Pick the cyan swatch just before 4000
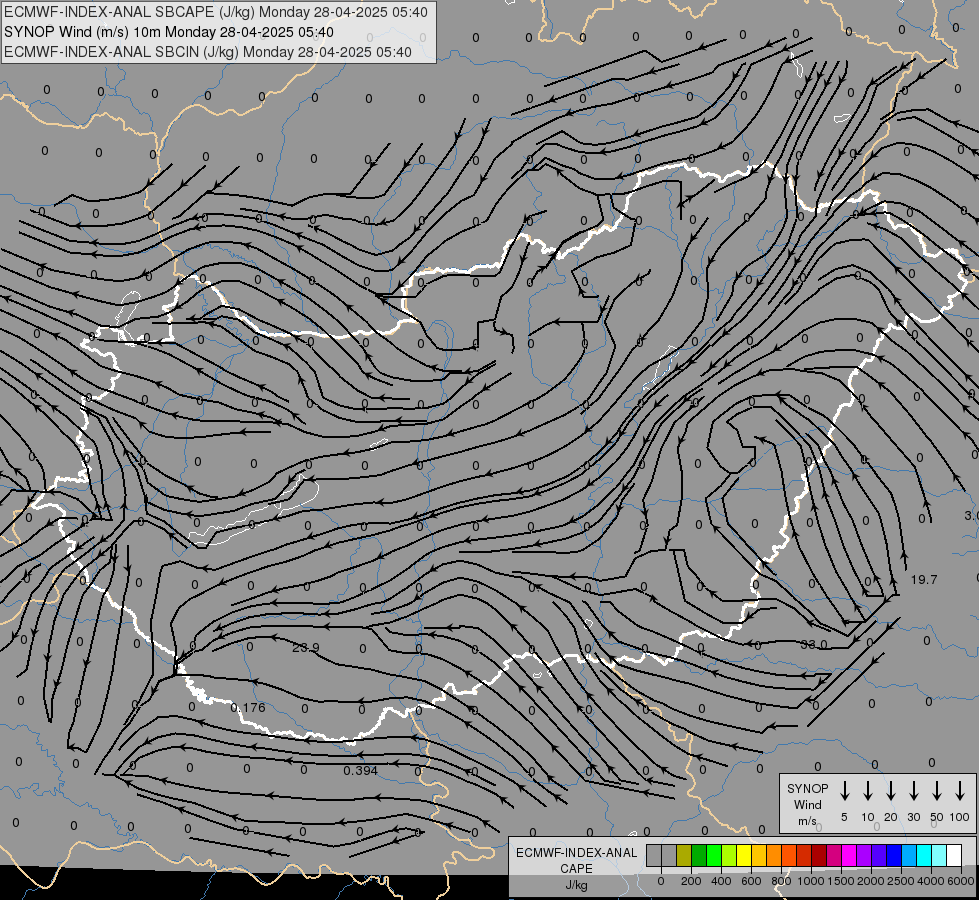The image size is (979, 900). click(923, 855)
